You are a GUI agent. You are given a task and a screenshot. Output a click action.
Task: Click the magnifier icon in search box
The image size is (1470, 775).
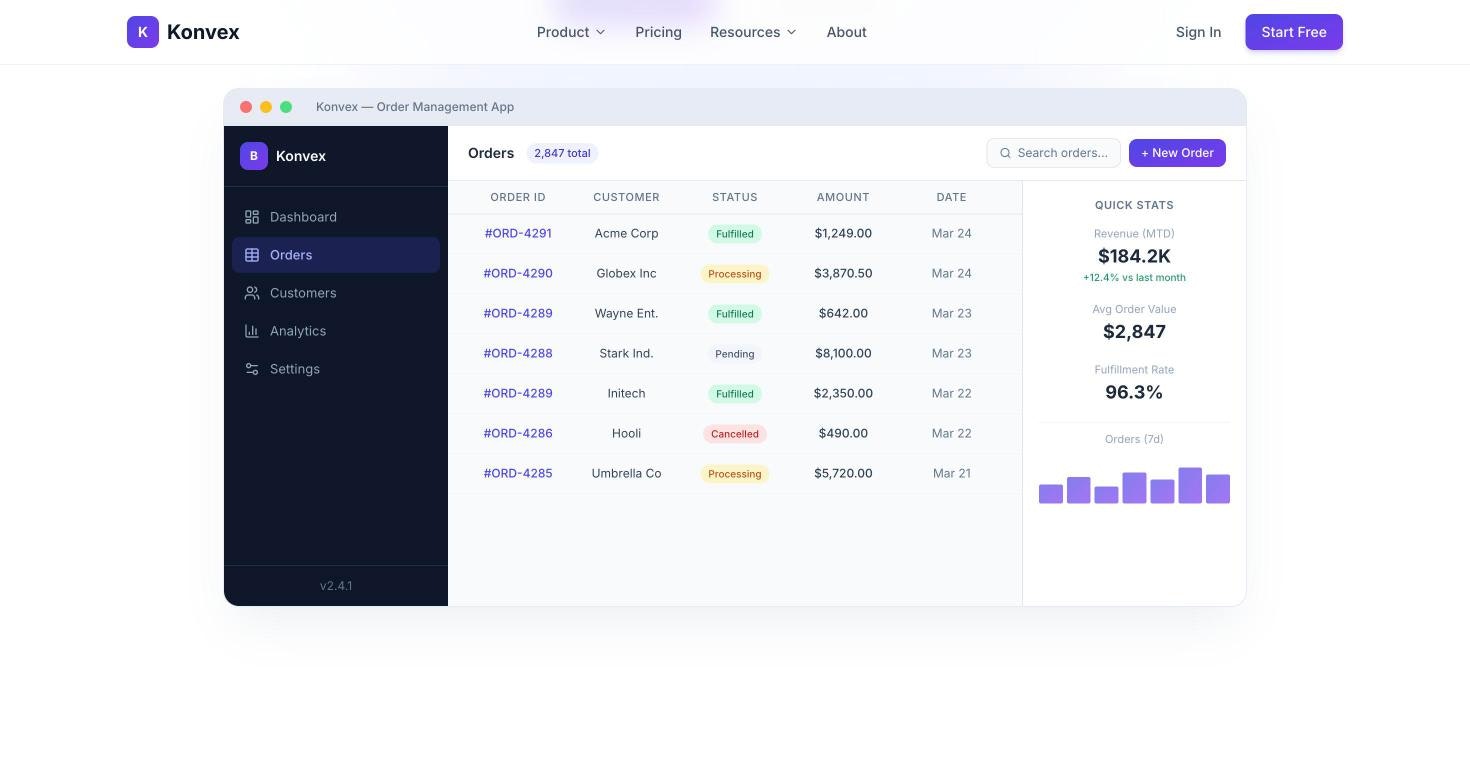[1005, 153]
